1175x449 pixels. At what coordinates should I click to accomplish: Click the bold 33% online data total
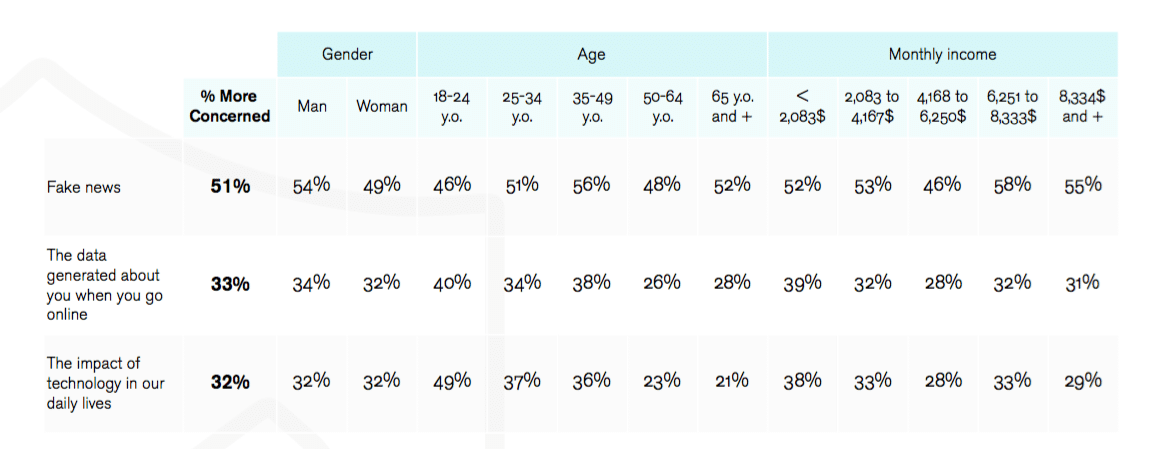pos(229,285)
